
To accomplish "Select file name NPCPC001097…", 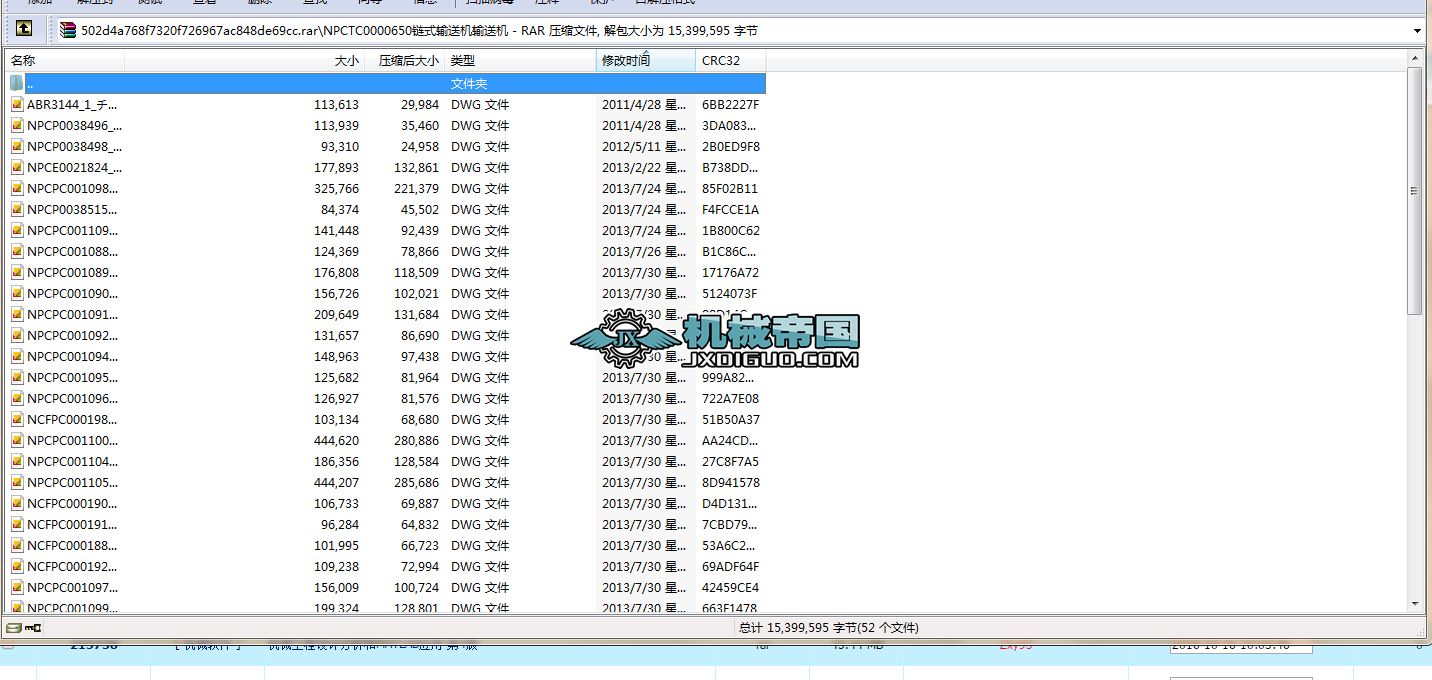I will [72, 588].
